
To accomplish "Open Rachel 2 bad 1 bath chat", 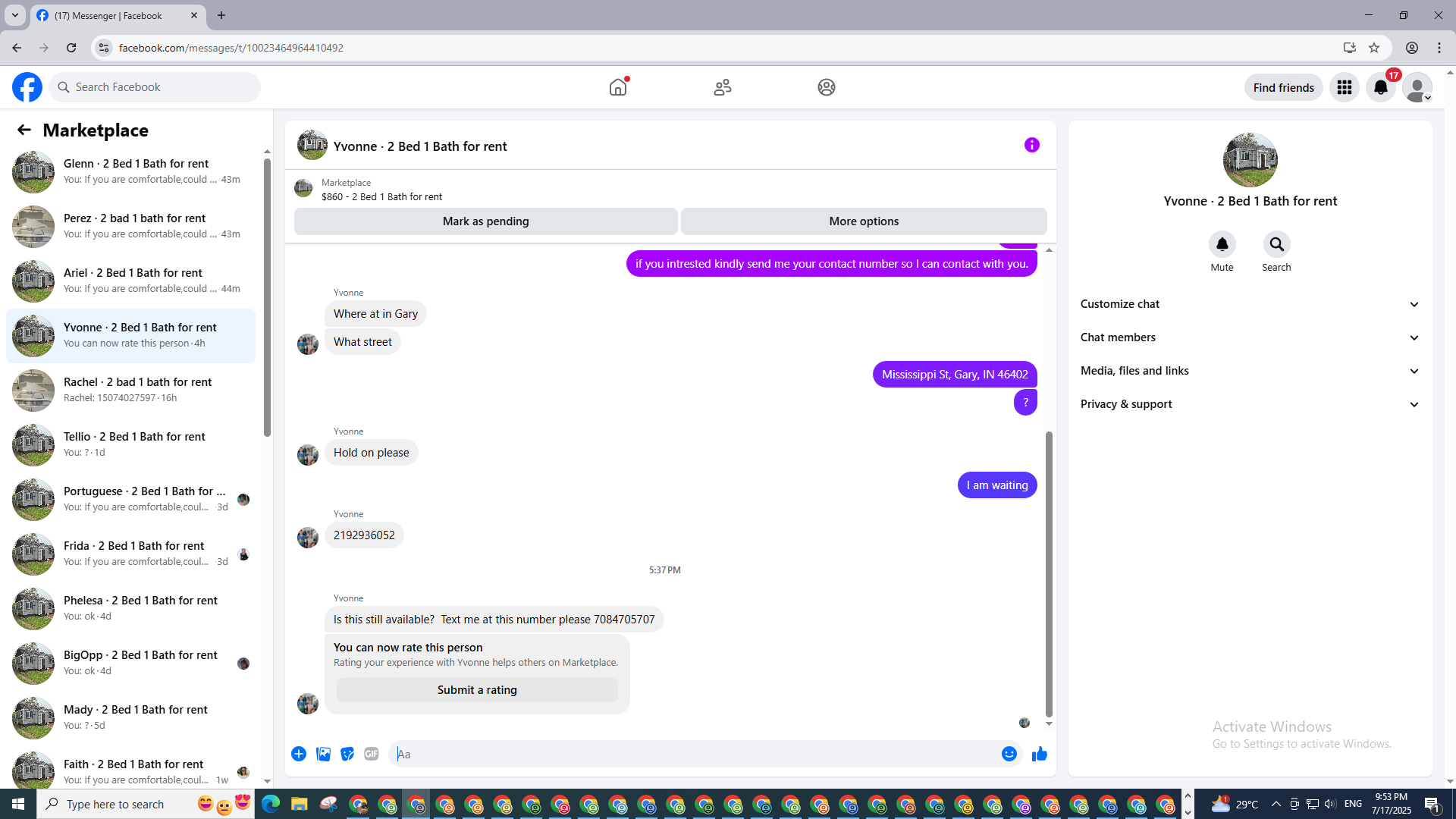I will click(x=130, y=390).
